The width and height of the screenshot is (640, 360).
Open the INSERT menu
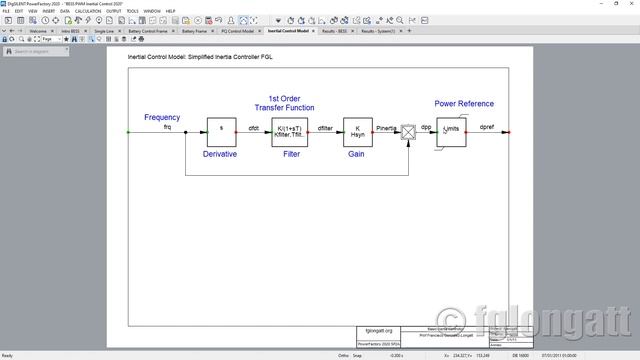49,11
